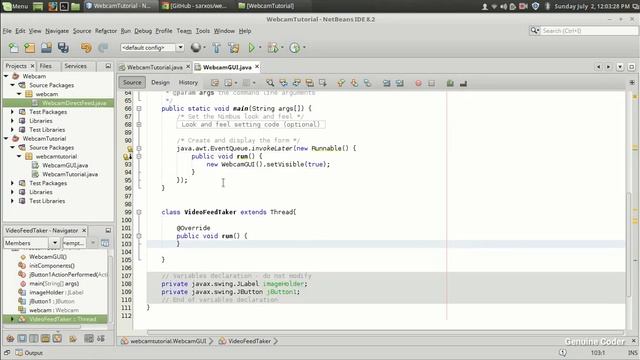
Task: Click the Debug Project toolbar icon
Action: (273, 48)
